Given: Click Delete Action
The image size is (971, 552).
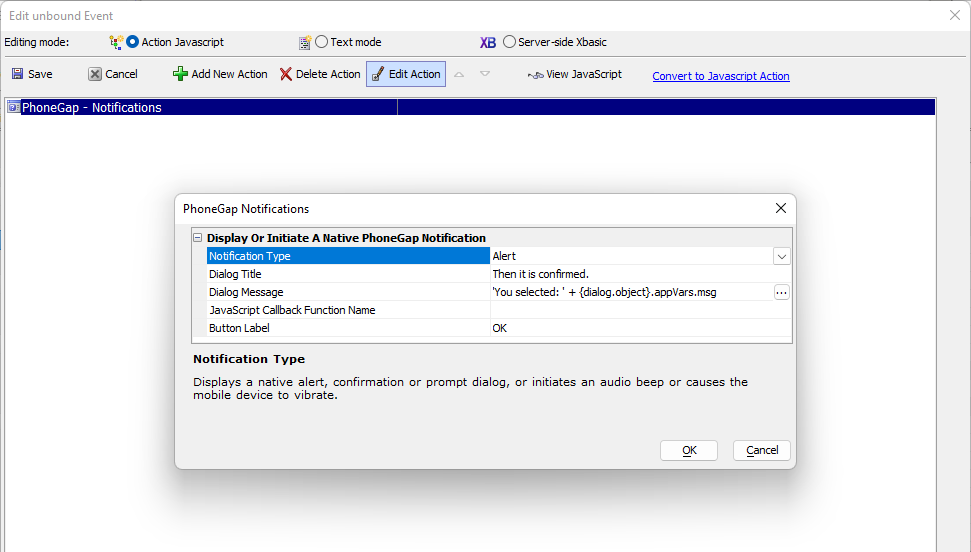Looking at the screenshot, I should click(x=320, y=74).
